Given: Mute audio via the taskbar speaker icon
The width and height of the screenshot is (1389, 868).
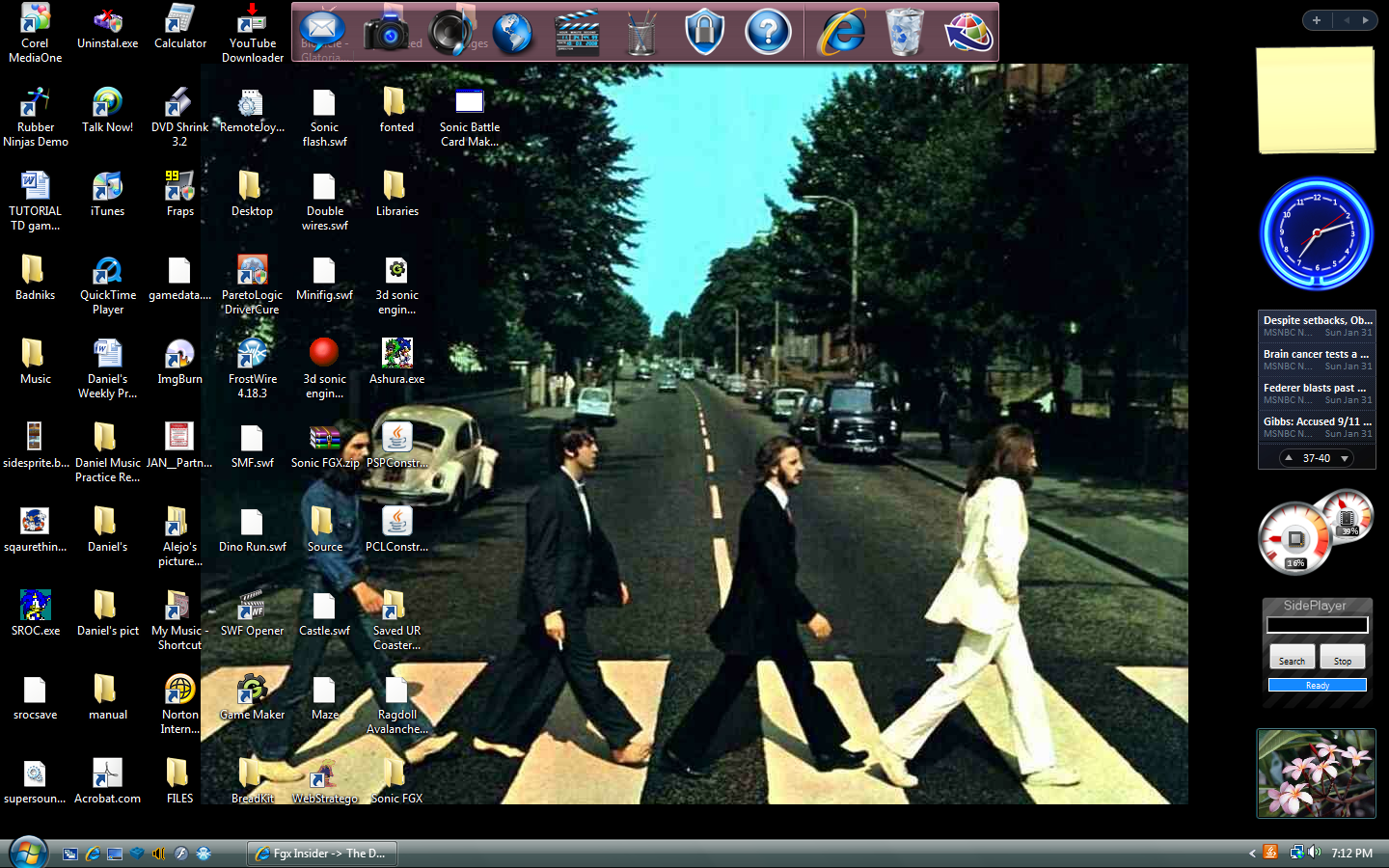Looking at the screenshot, I should pos(1315,853).
